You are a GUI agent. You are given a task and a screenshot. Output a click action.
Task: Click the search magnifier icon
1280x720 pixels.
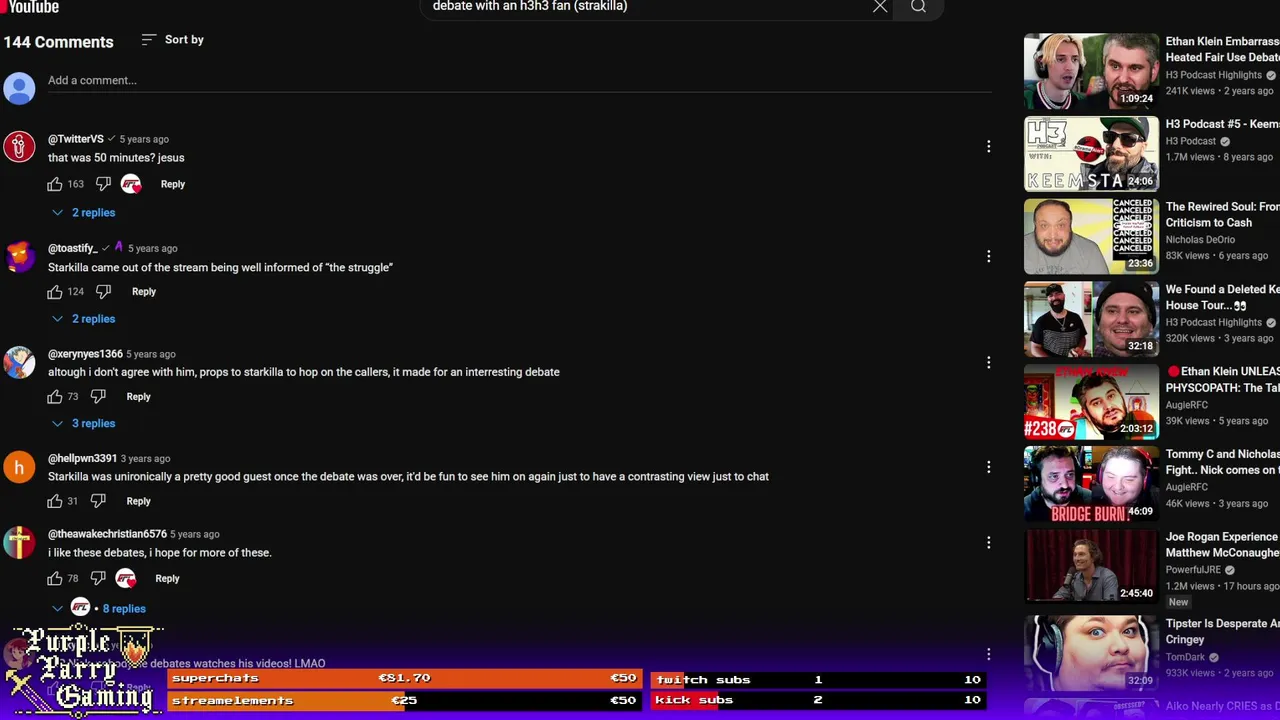[x=918, y=7]
